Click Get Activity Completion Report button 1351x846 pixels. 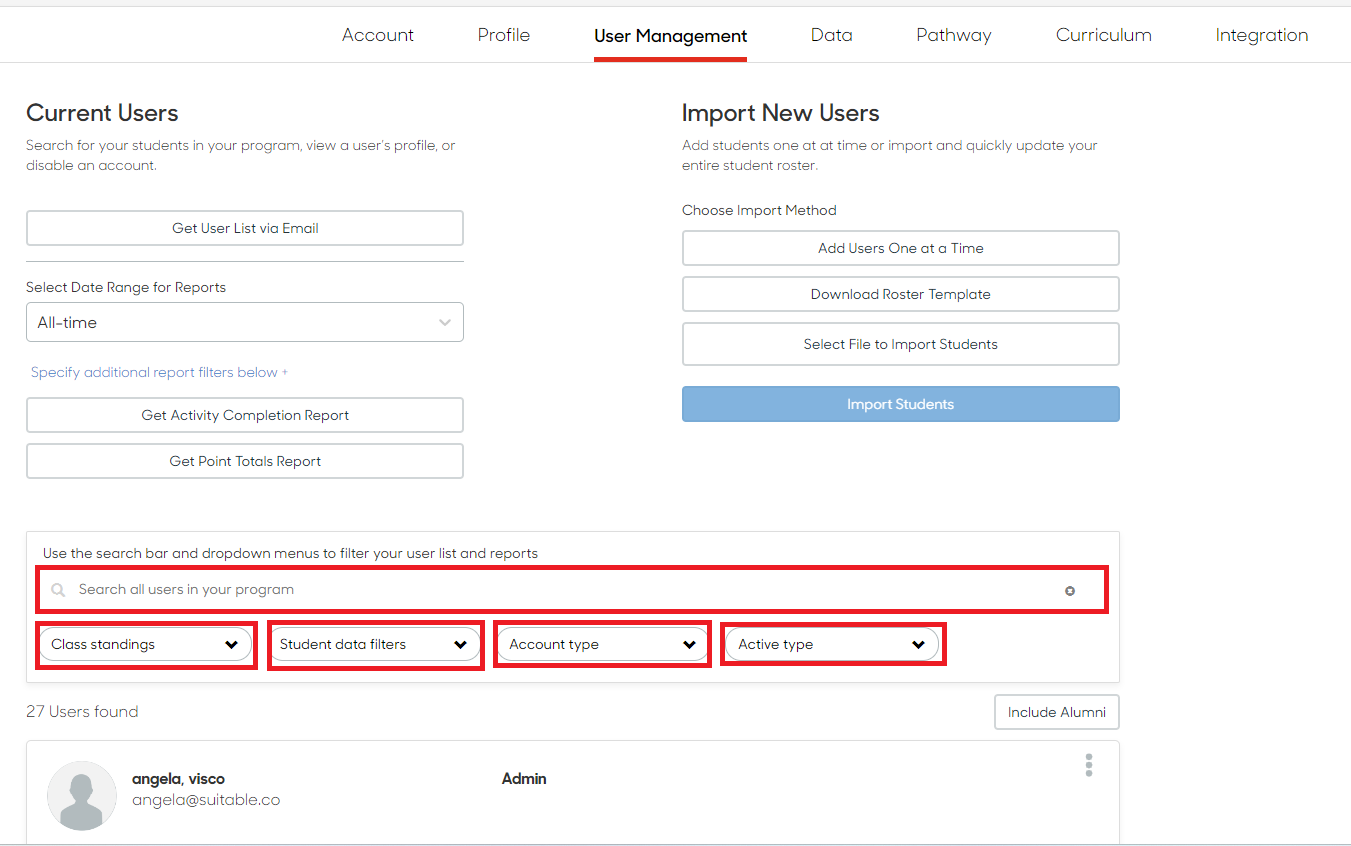[x=245, y=415]
